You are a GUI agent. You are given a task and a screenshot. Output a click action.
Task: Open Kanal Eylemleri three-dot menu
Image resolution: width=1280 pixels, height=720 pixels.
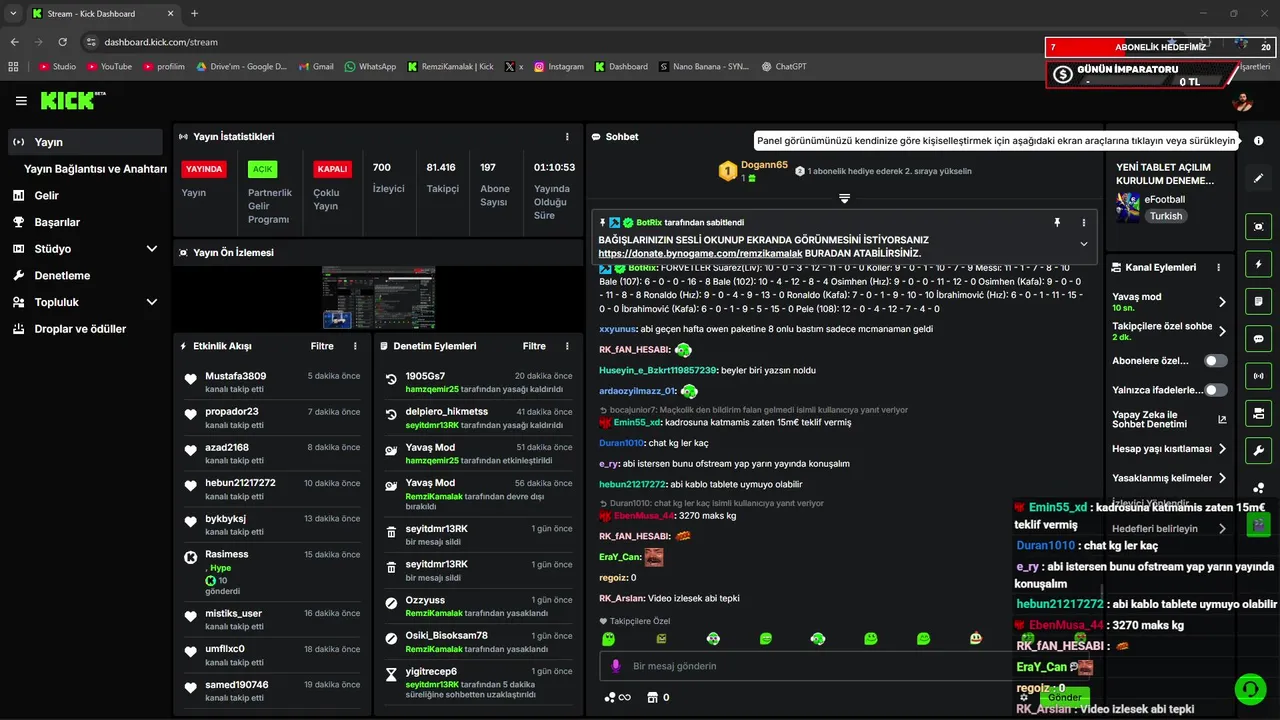pyautogui.click(x=1218, y=268)
